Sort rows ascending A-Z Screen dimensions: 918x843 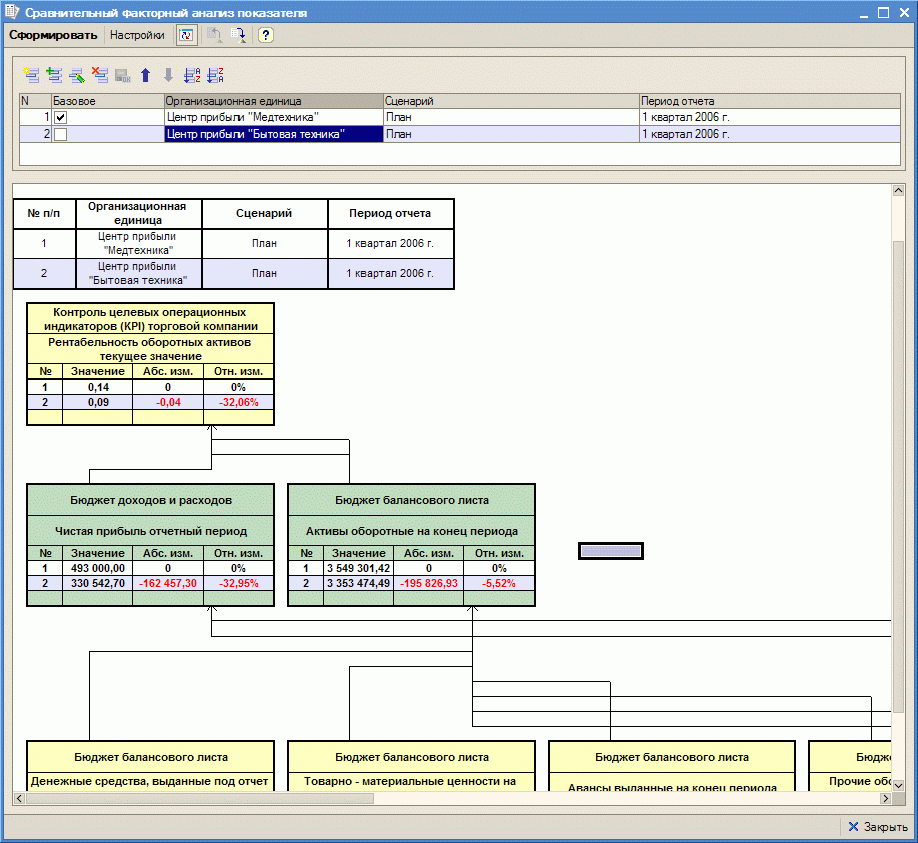pyautogui.click(x=192, y=75)
